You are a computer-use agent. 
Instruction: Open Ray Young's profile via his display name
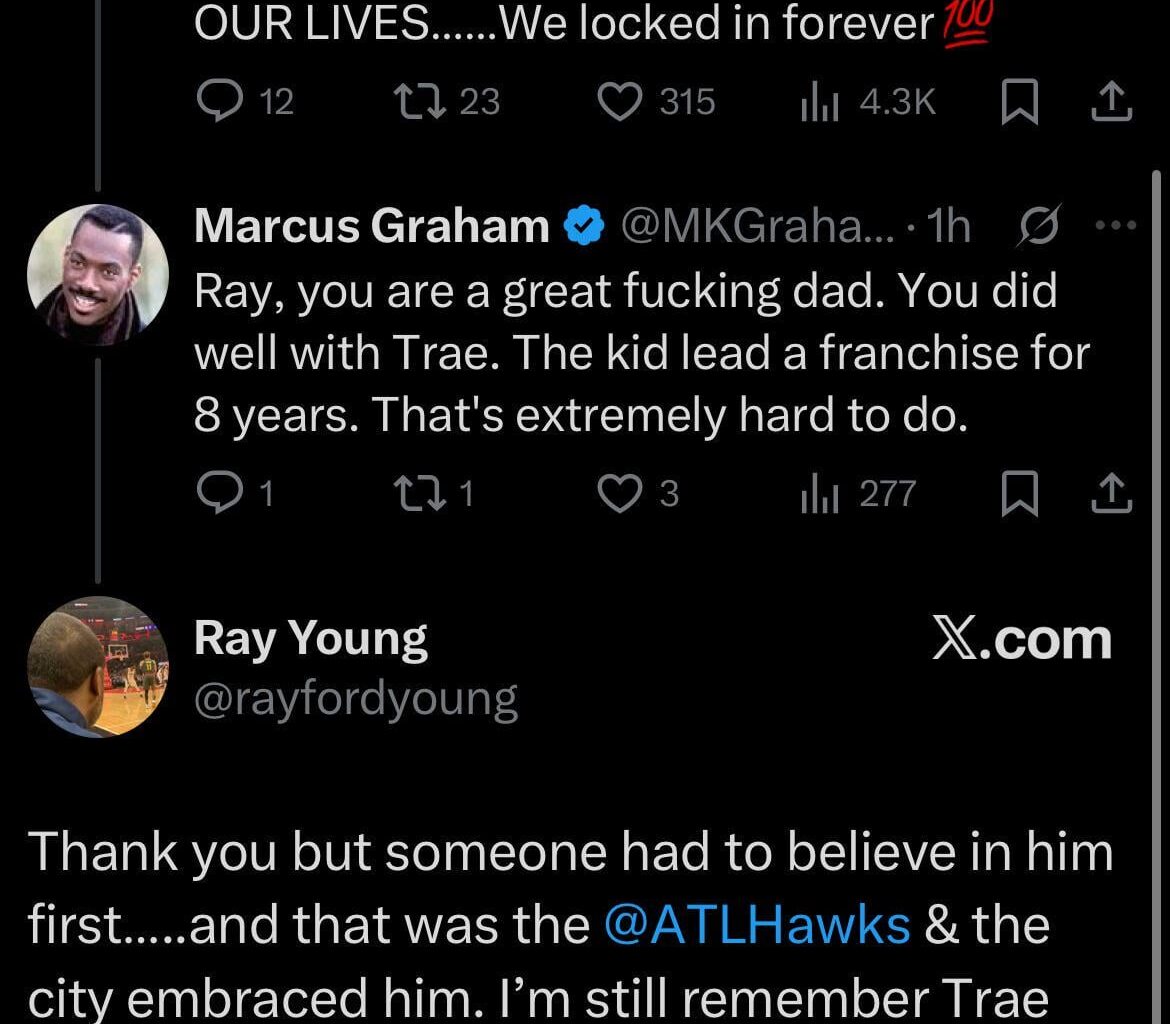[311, 637]
